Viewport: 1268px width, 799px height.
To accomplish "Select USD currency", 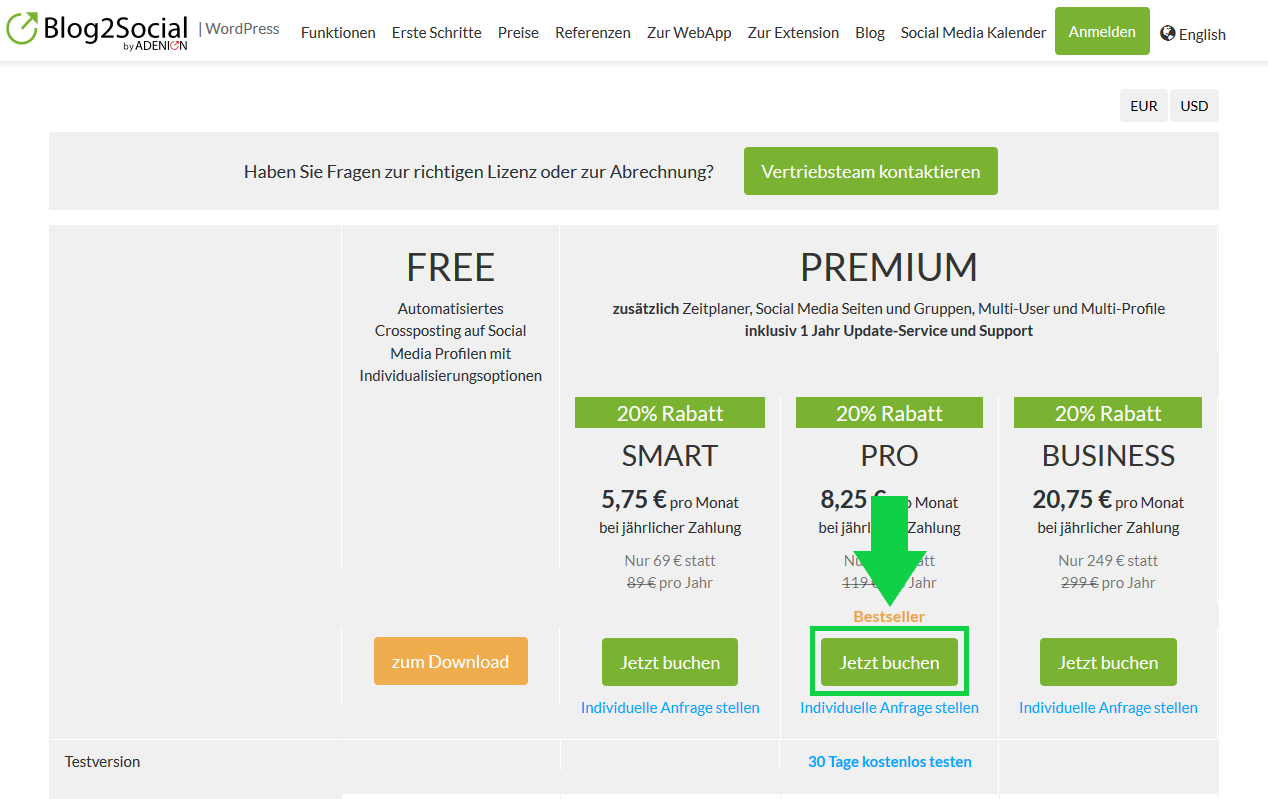I will [1194, 106].
